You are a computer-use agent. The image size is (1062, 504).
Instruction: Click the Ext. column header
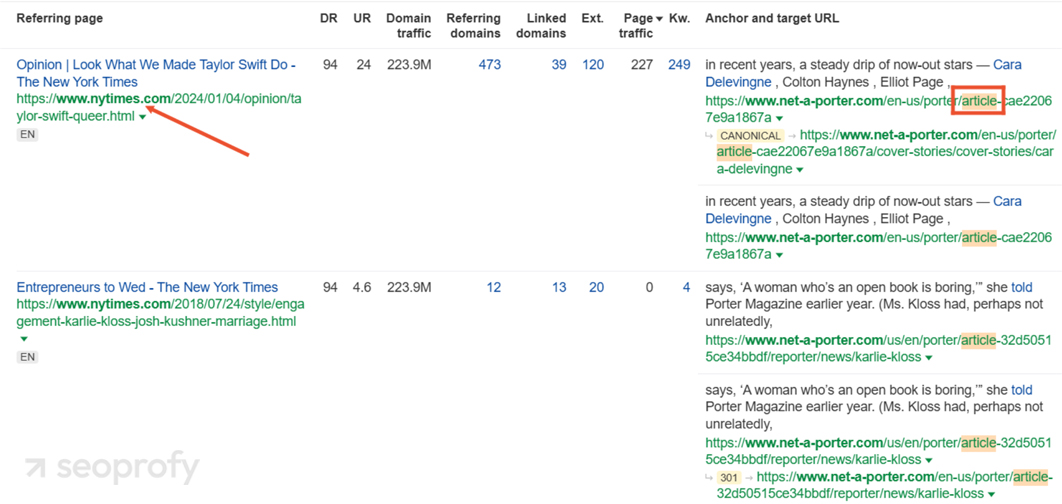(593, 18)
